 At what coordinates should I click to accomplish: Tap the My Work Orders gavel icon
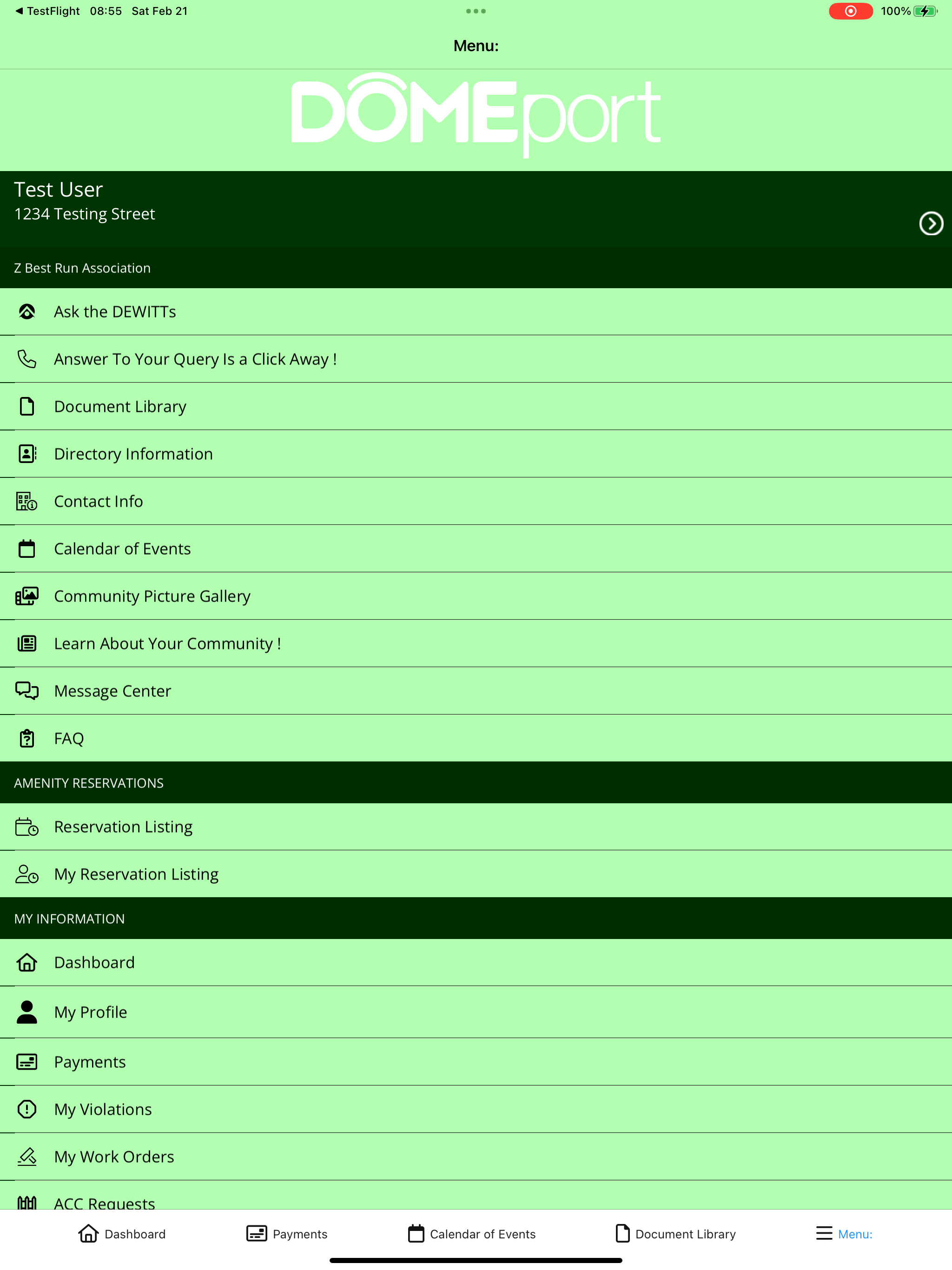pyautogui.click(x=26, y=1156)
